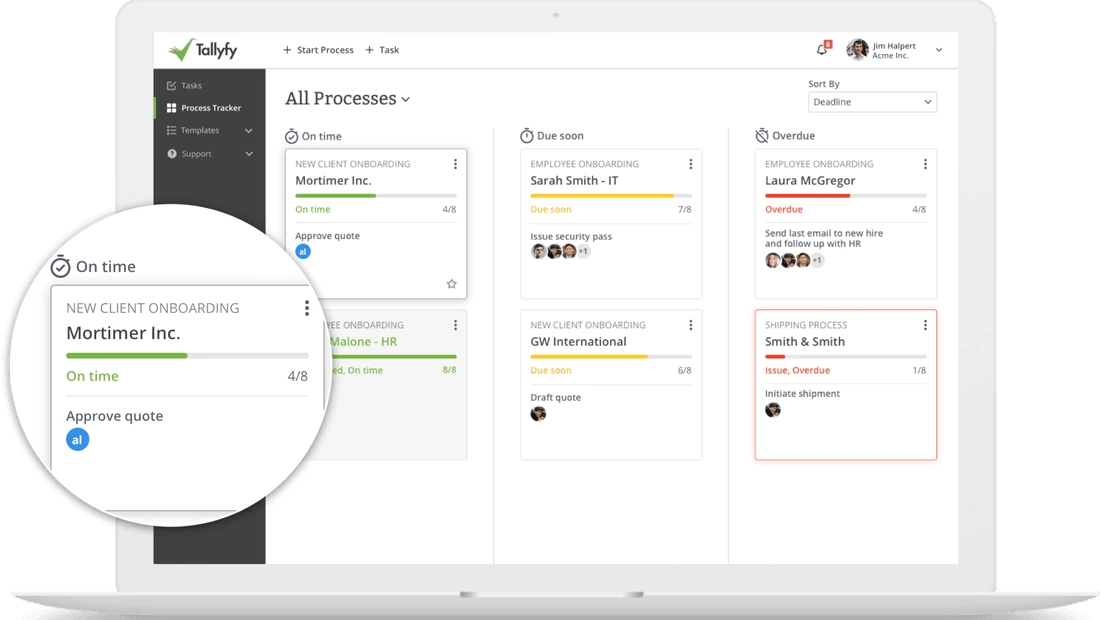Click the Templates list icon
The height and width of the screenshot is (620, 1100).
171,130
